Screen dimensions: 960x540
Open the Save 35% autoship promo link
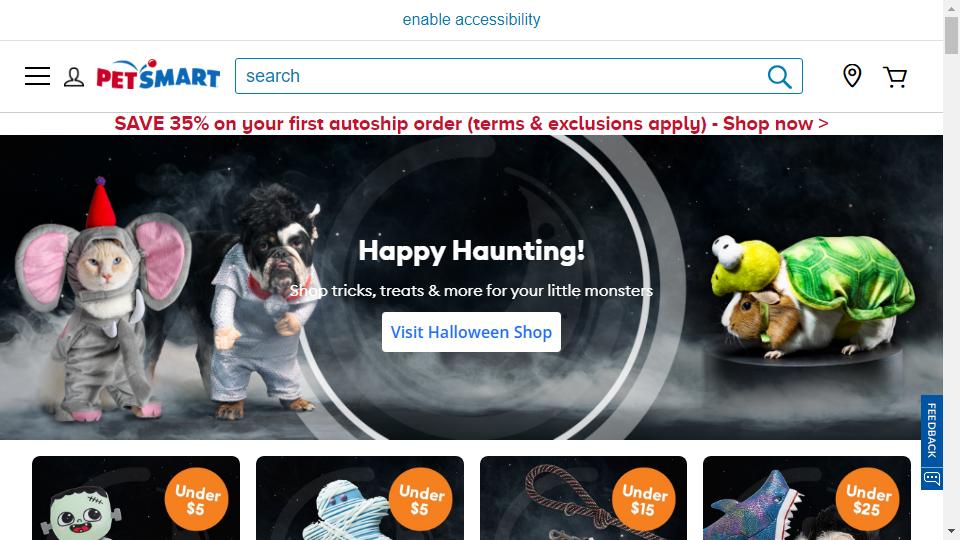click(x=471, y=124)
